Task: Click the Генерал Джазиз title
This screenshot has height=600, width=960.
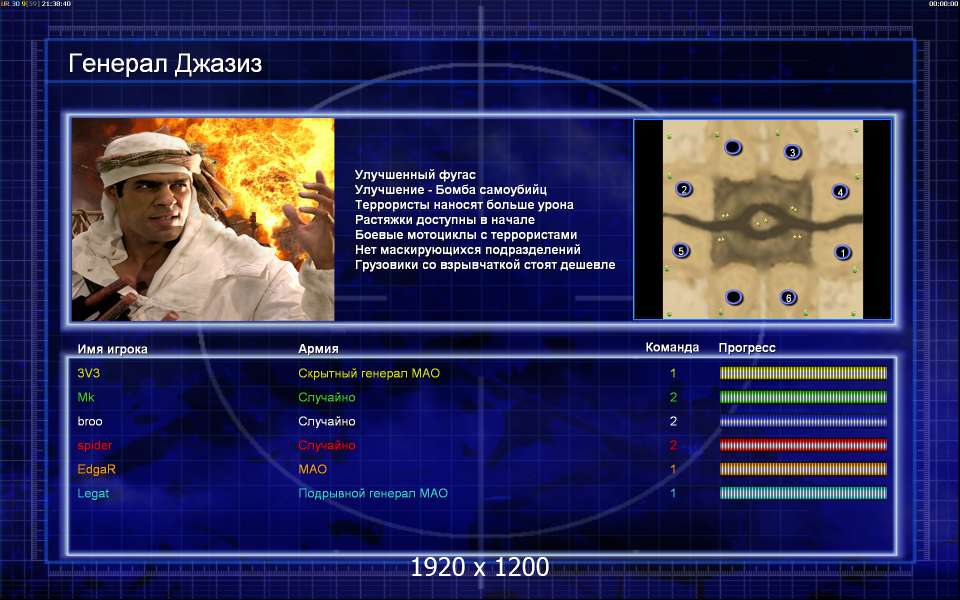Action: point(165,63)
